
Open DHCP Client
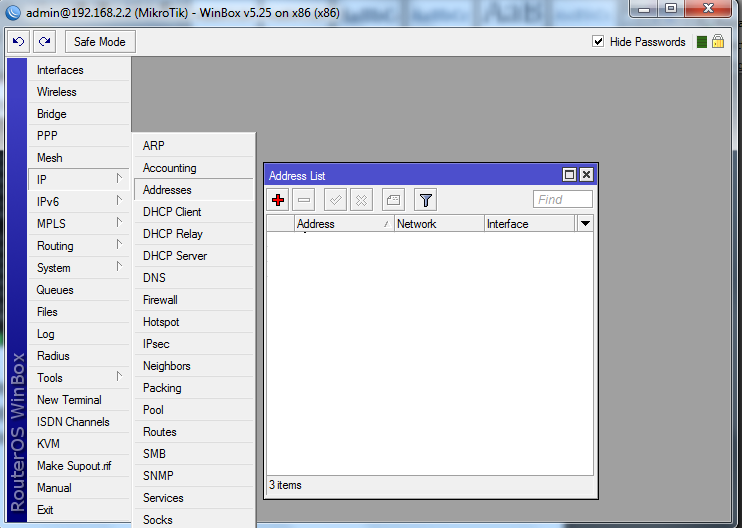194,212
